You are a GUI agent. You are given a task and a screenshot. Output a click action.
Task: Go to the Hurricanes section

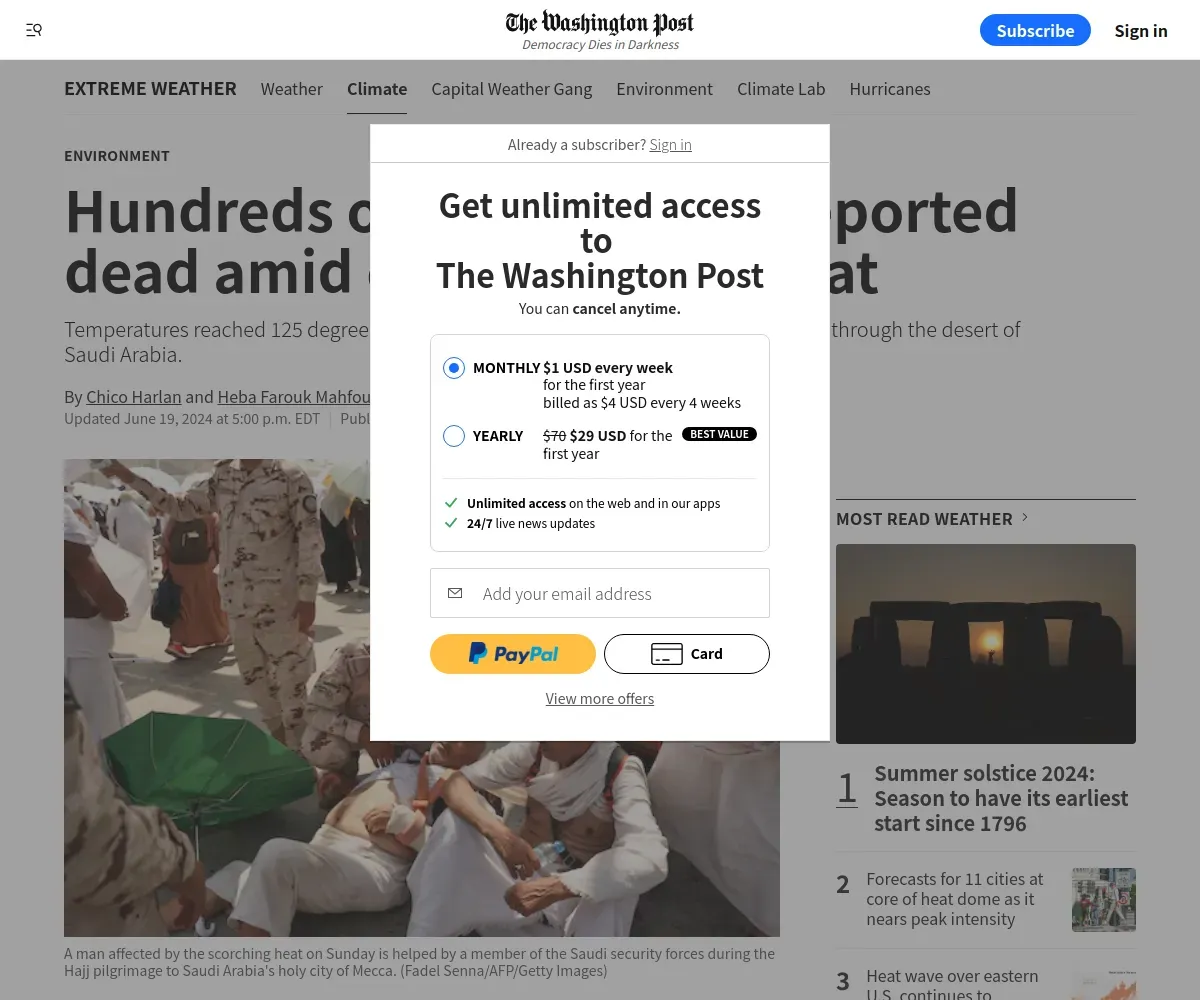[x=890, y=89]
